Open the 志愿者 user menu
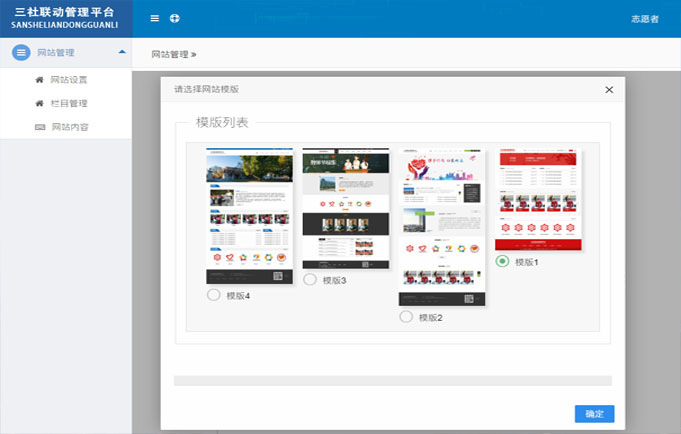Image resolution: width=681 pixels, height=434 pixels. (x=644, y=19)
